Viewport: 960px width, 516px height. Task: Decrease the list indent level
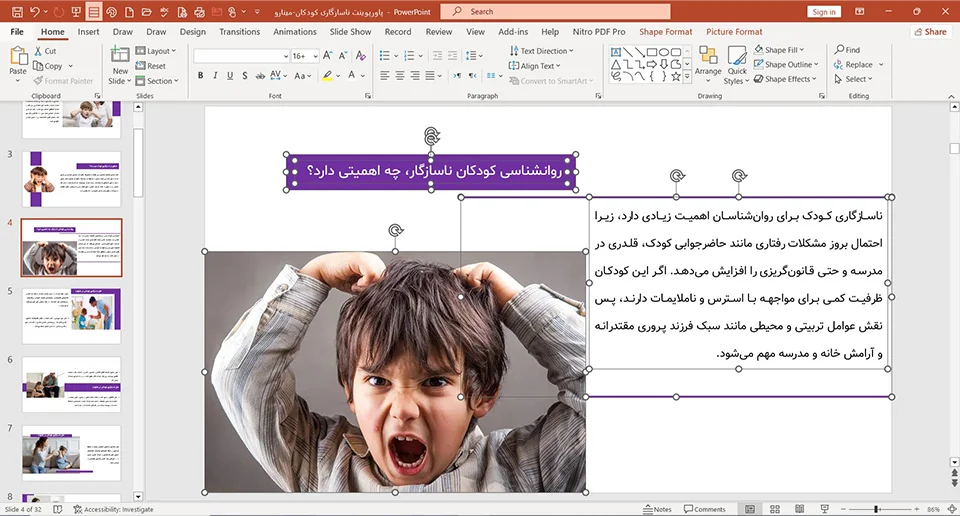click(437, 56)
